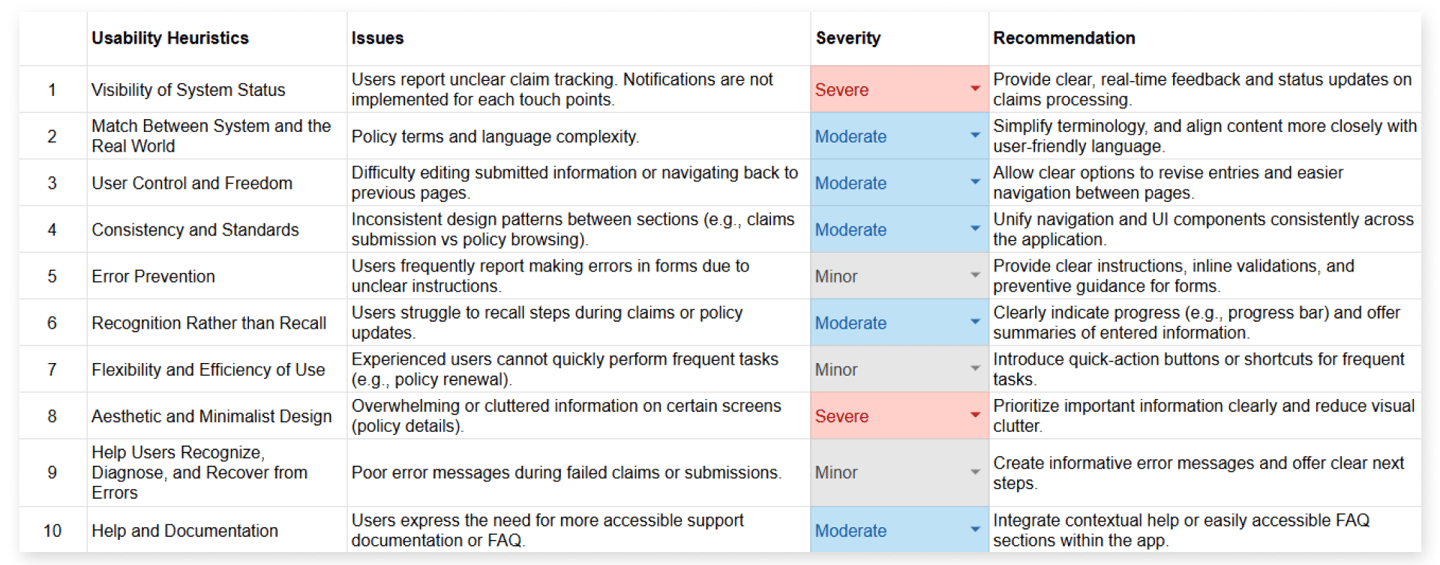This screenshot has height=565, width=1440.
Task: Open severity dropdown for Visibility of System Status
Action: [975, 90]
